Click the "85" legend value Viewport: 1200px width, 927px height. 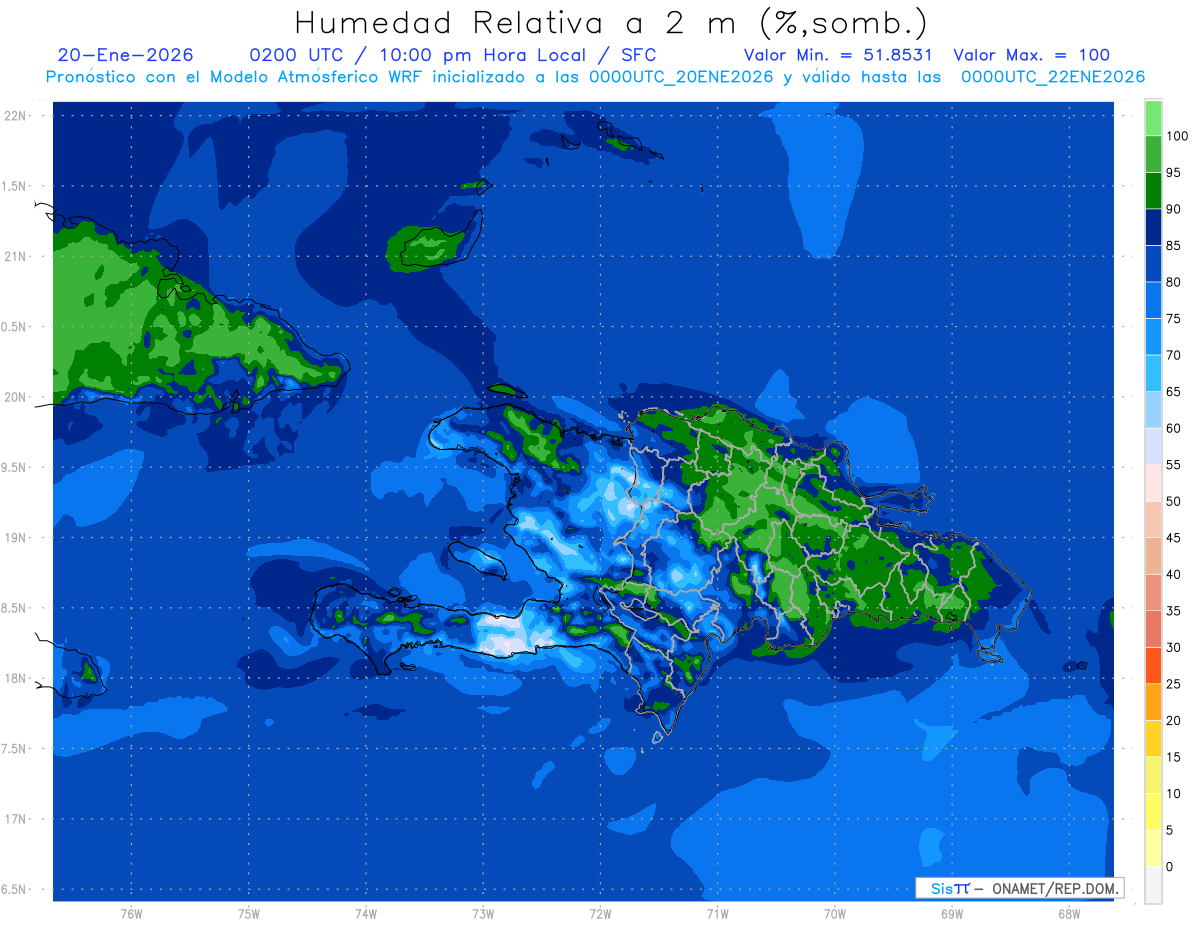point(1173,246)
